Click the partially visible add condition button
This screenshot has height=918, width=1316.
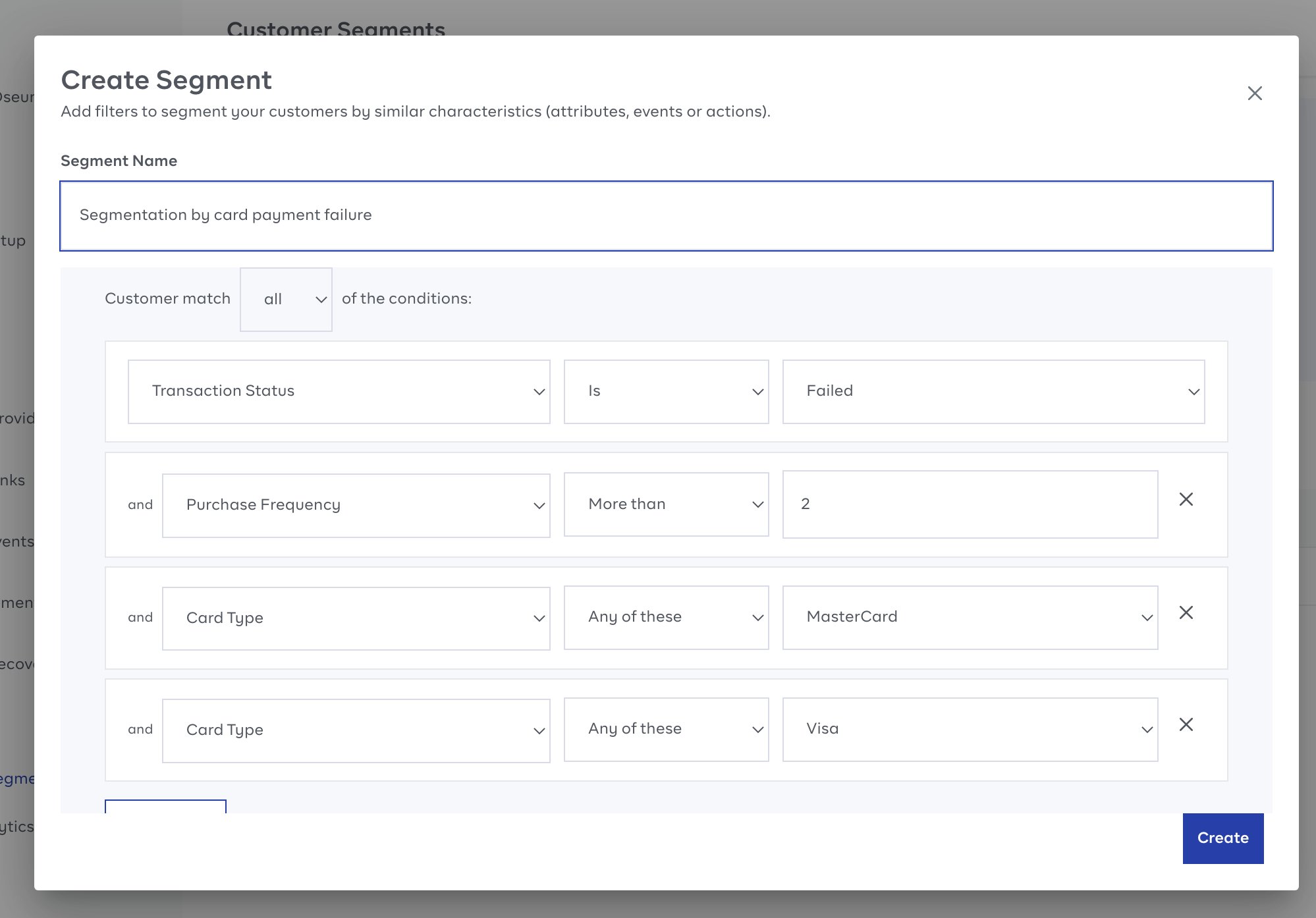pos(165,807)
